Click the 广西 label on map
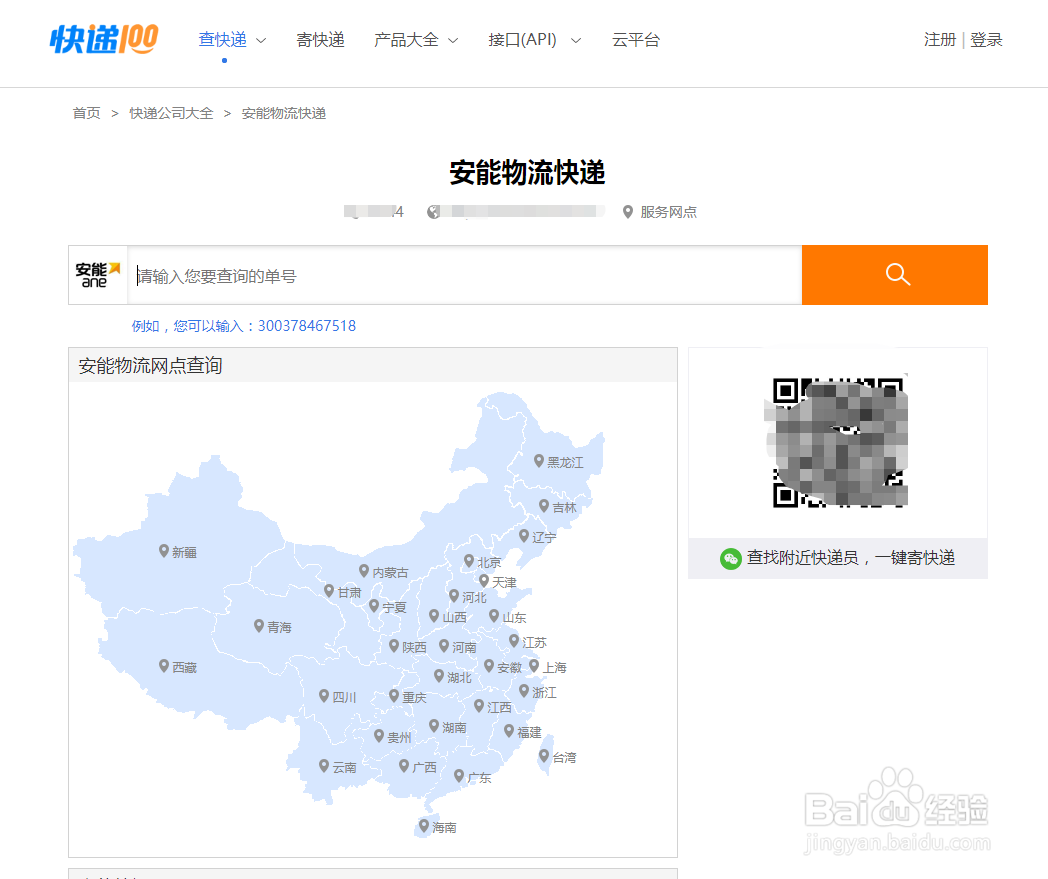Screen dimensions: 1048x879 point(424,767)
